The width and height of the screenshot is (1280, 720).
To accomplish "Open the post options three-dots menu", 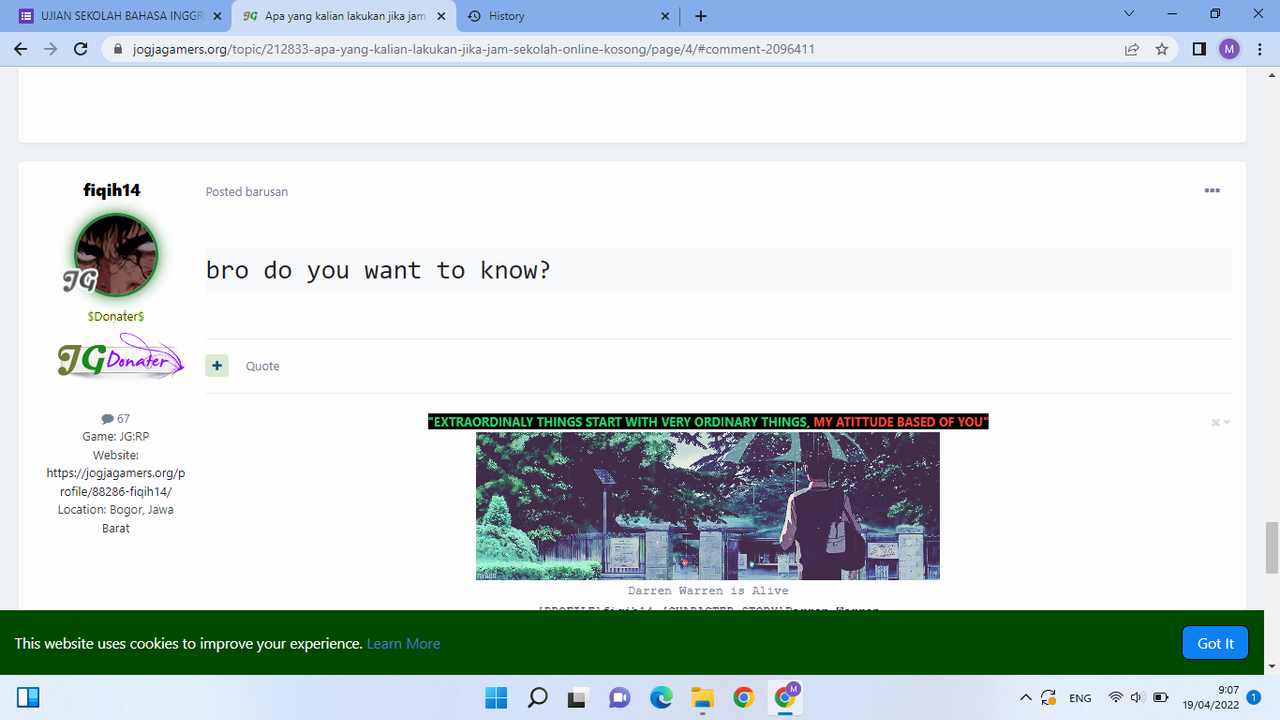I will (x=1212, y=191).
